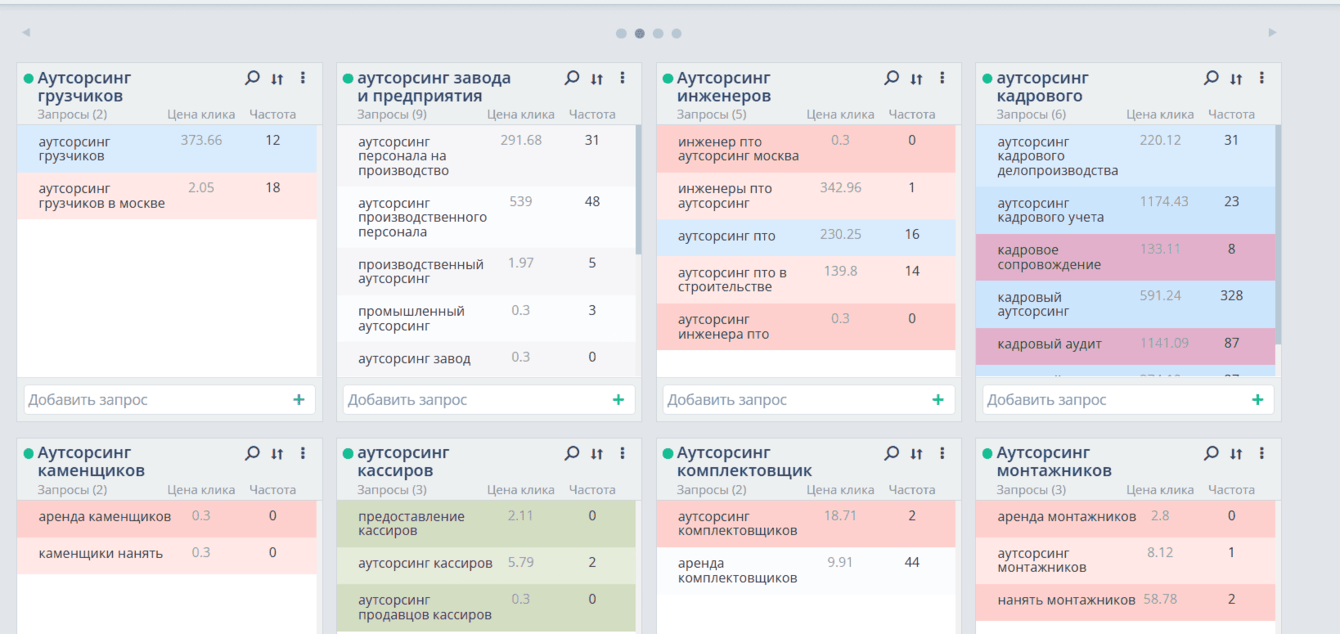Viewport: 1340px width, 634px height.
Task: Switch to fourth carousel page dot
Action: click(x=677, y=34)
